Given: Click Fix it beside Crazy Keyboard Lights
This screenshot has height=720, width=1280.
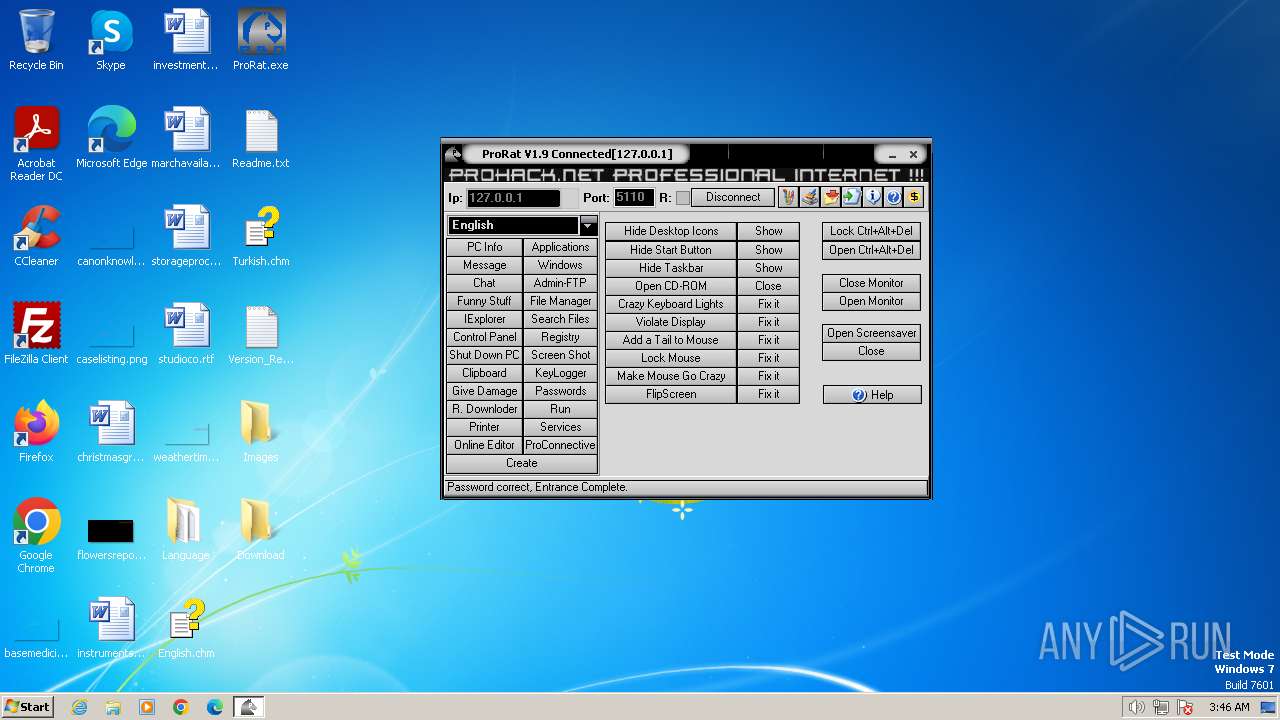Looking at the screenshot, I should tap(768, 304).
